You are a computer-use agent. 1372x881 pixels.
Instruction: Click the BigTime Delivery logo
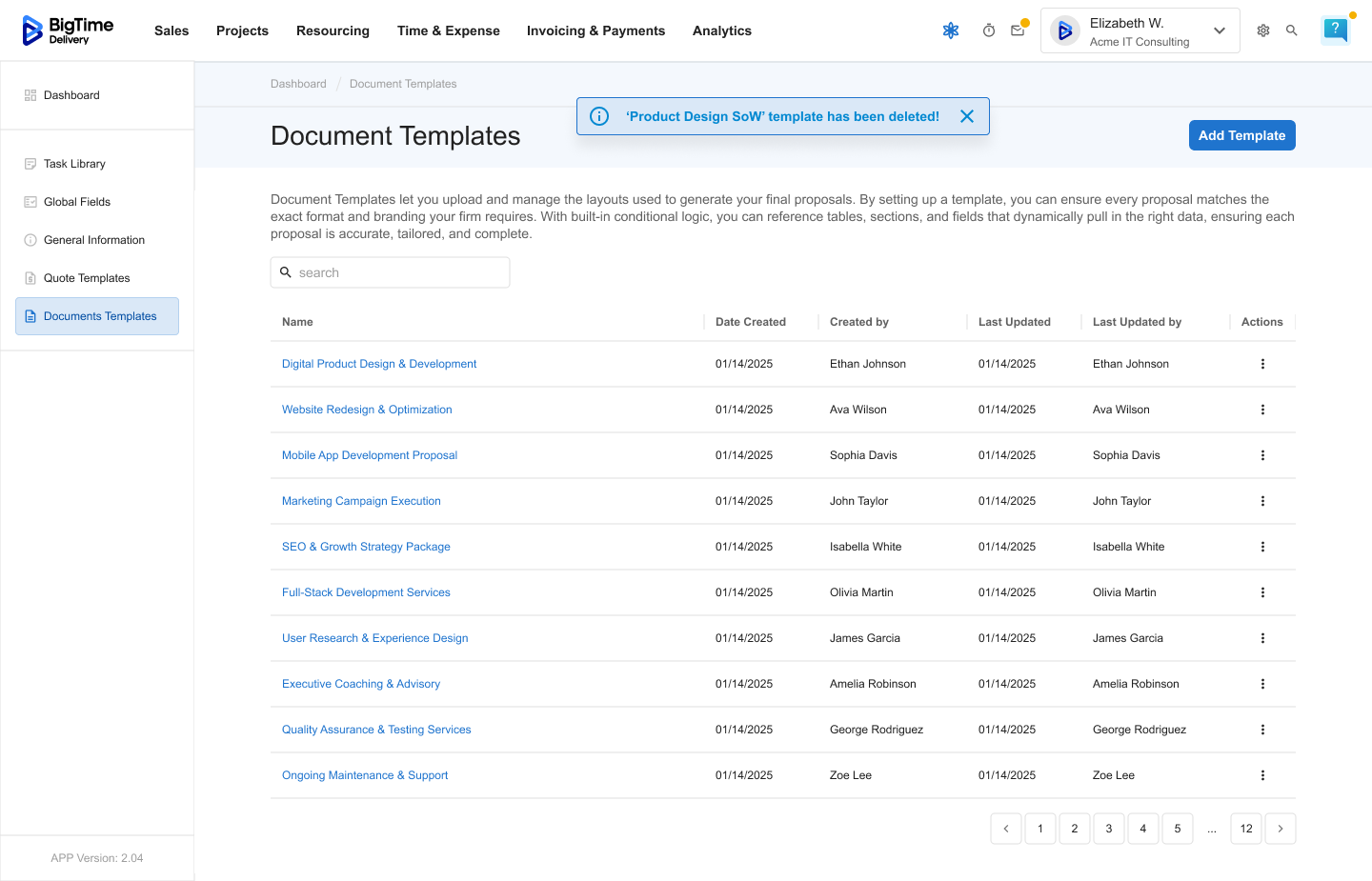(69, 30)
